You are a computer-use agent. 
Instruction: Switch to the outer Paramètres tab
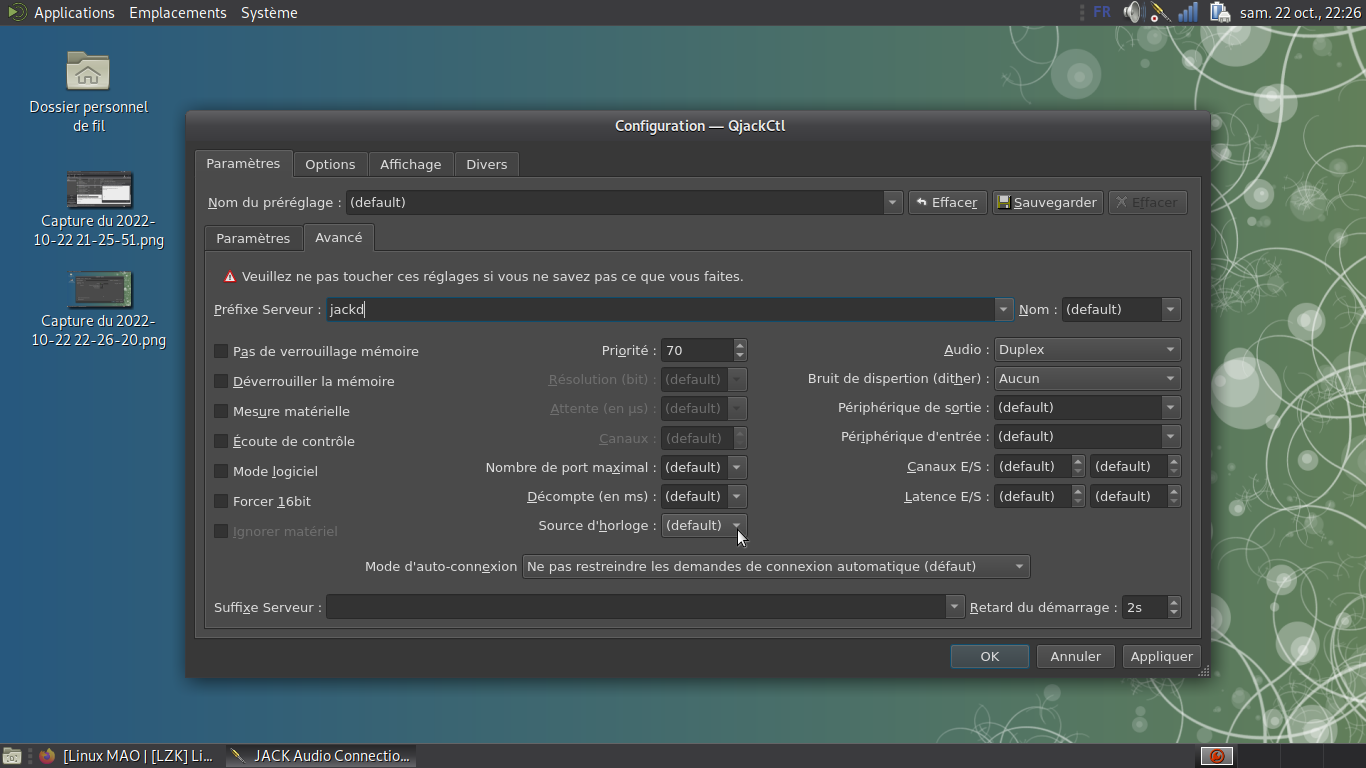tap(244, 164)
